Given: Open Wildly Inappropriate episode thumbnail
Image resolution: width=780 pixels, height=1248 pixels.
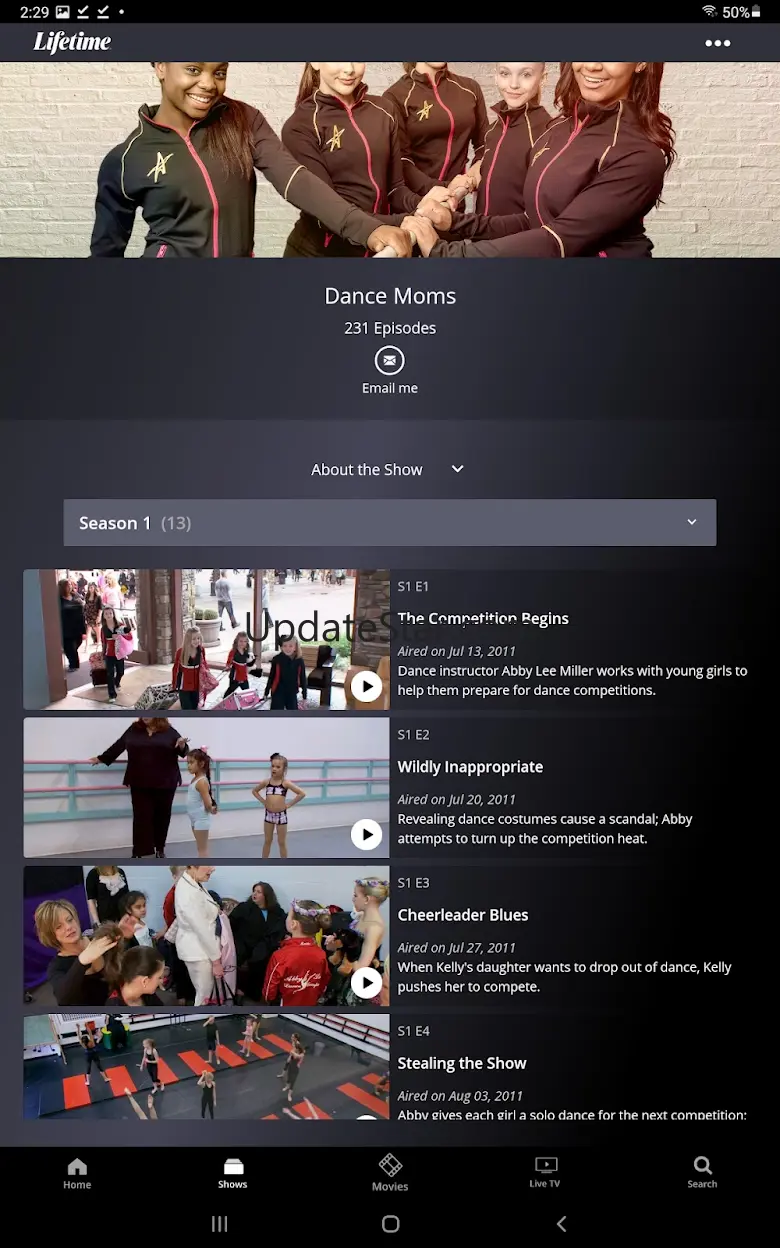Looking at the screenshot, I should (x=207, y=788).
